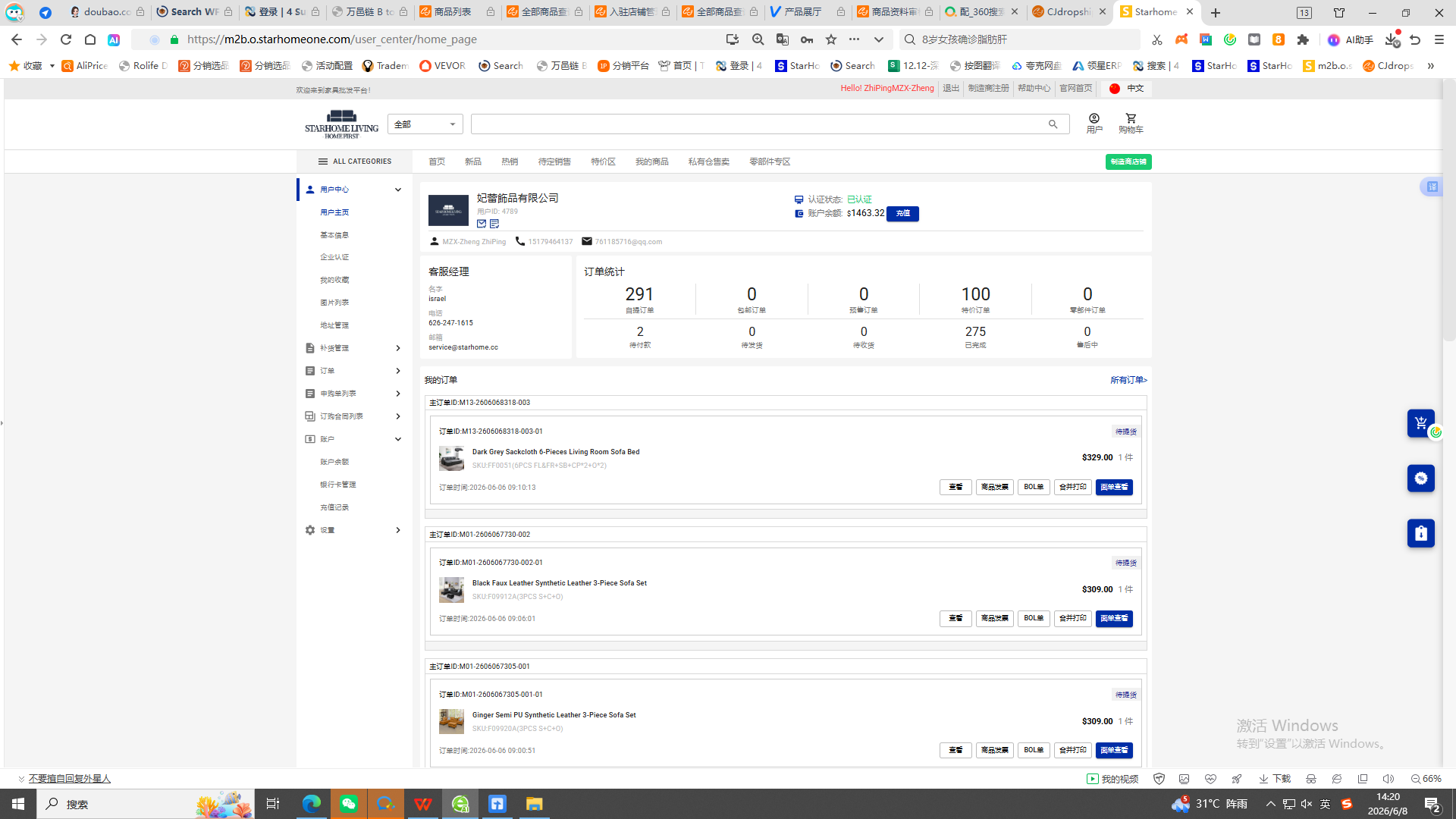Screen dimensions: 1456x819
Task: Open the 所有订单 link
Action: 1128,381
